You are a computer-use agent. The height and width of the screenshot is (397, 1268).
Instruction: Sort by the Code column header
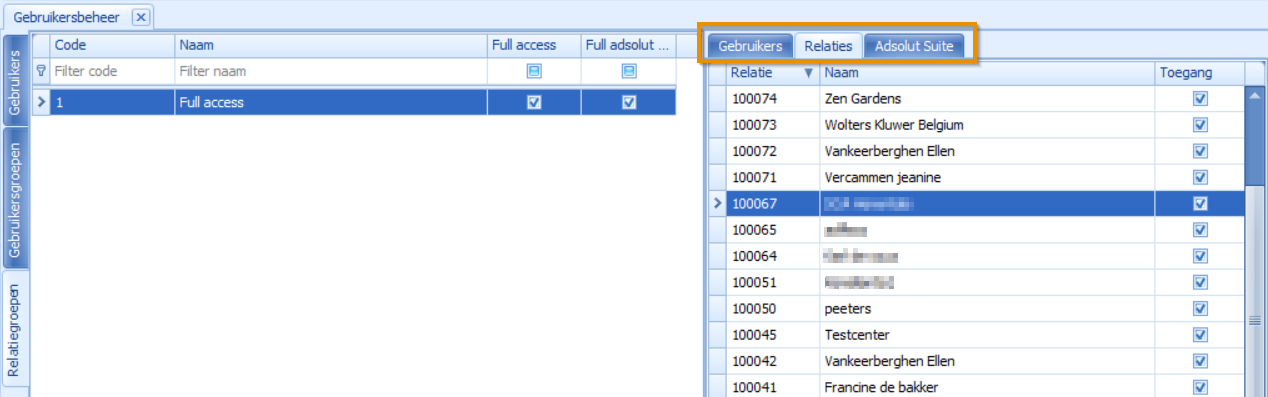pos(113,45)
